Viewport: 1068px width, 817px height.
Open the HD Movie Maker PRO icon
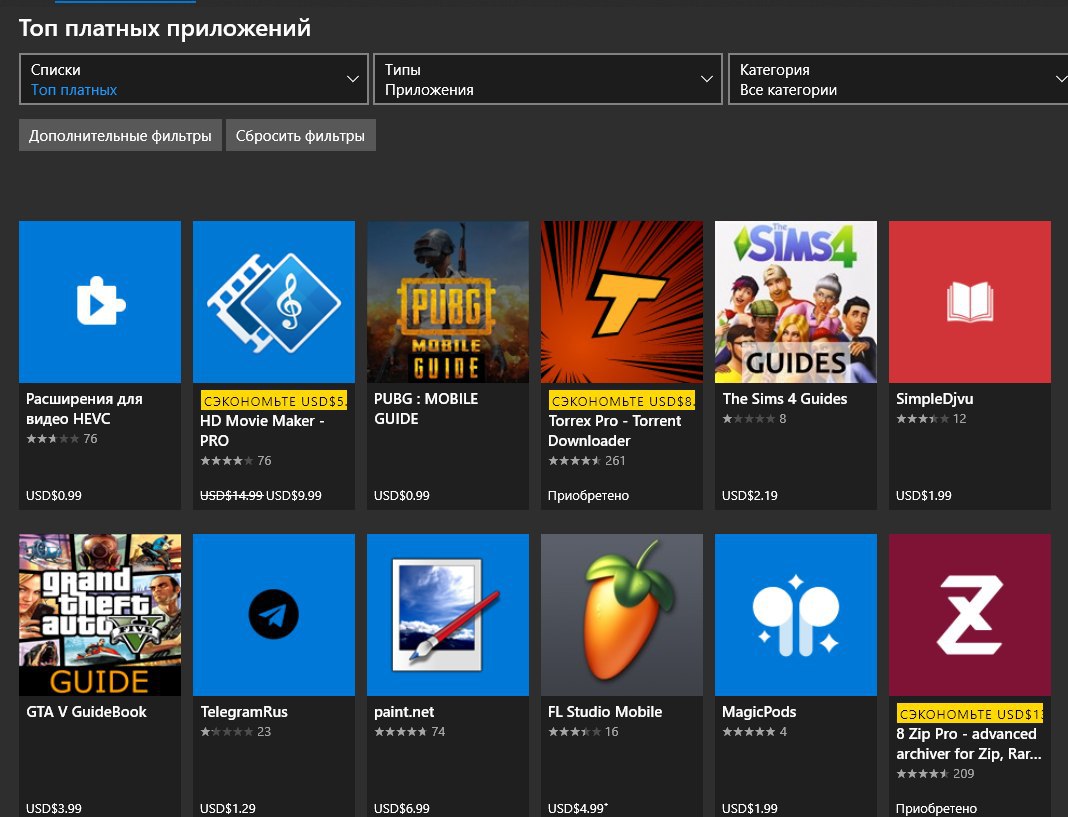pyautogui.click(x=274, y=302)
